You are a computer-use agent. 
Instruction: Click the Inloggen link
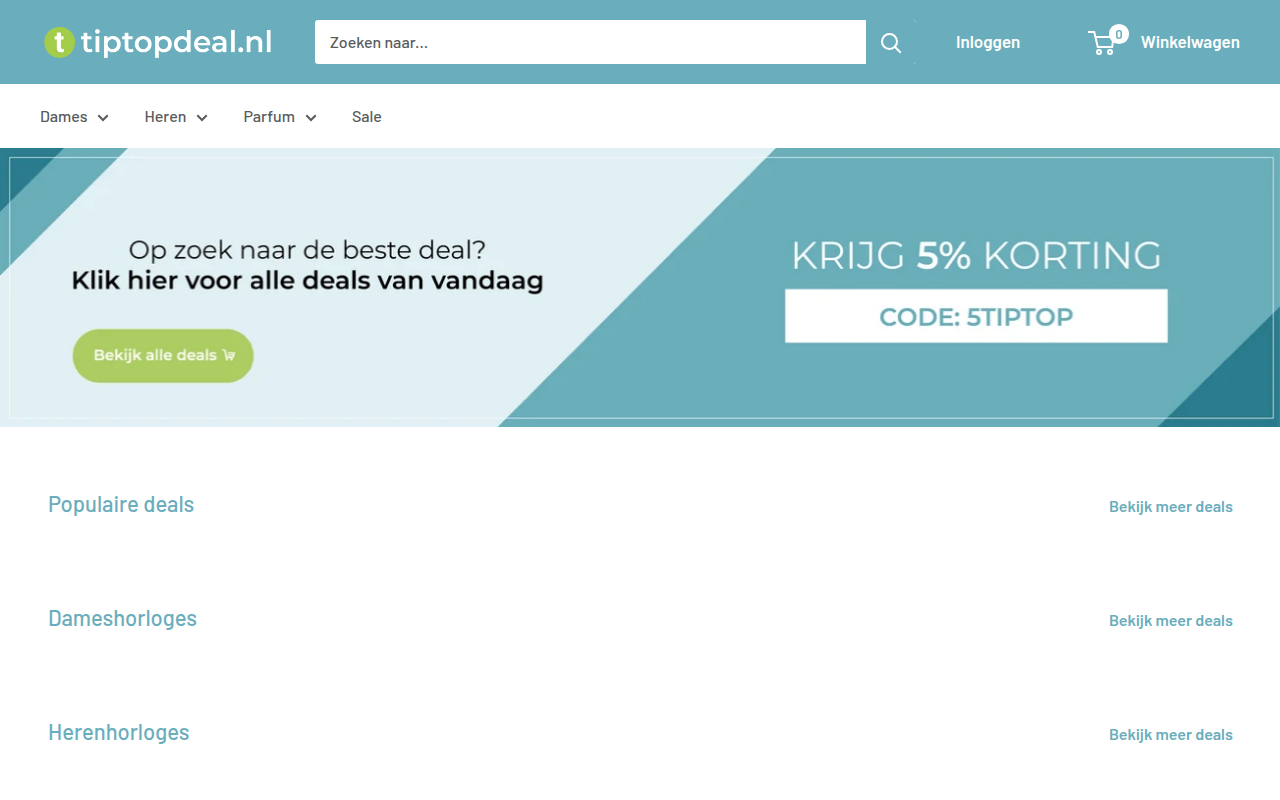click(988, 42)
